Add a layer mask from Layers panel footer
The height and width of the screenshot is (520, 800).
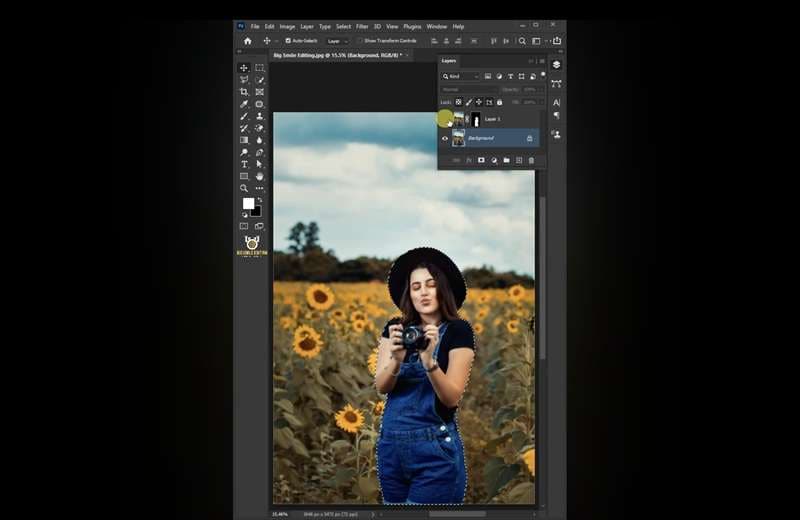coord(481,160)
